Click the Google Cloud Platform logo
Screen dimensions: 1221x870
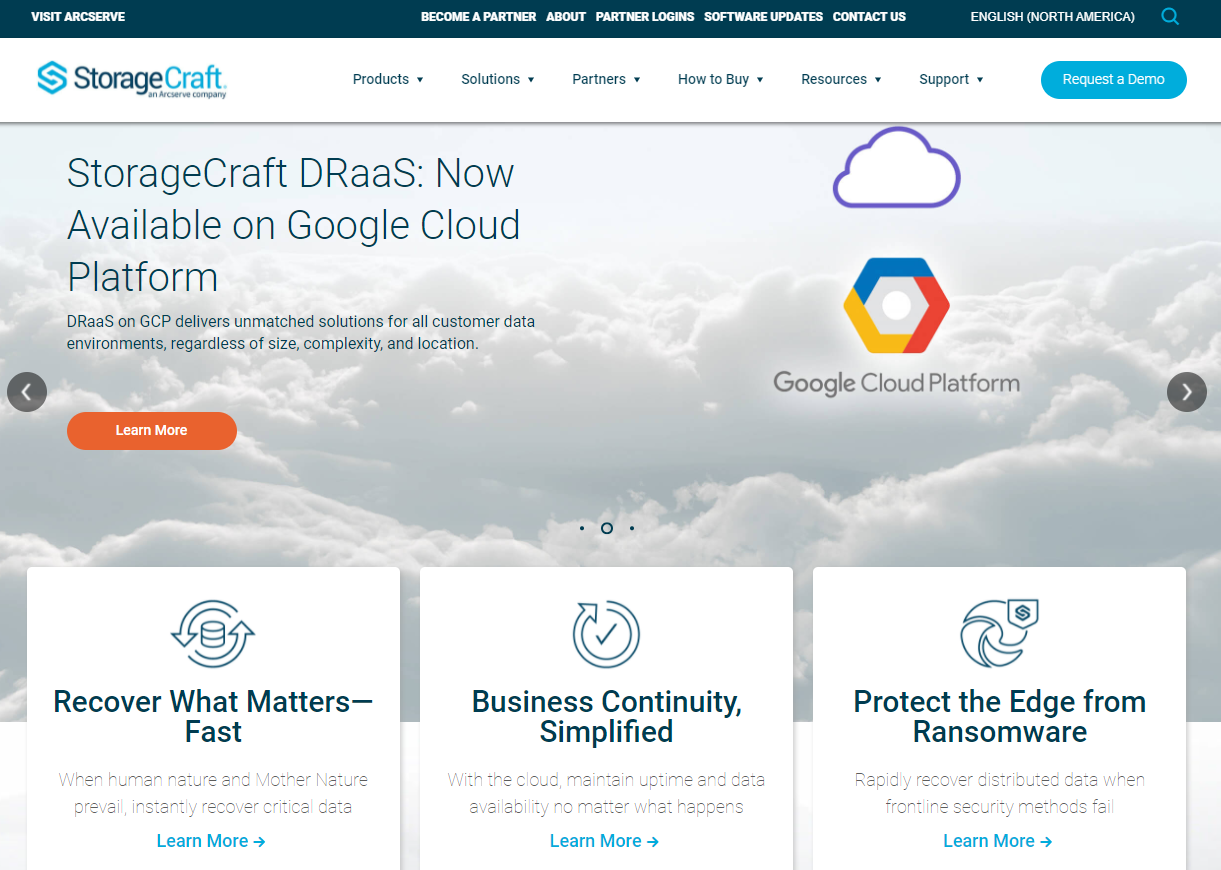897,327
